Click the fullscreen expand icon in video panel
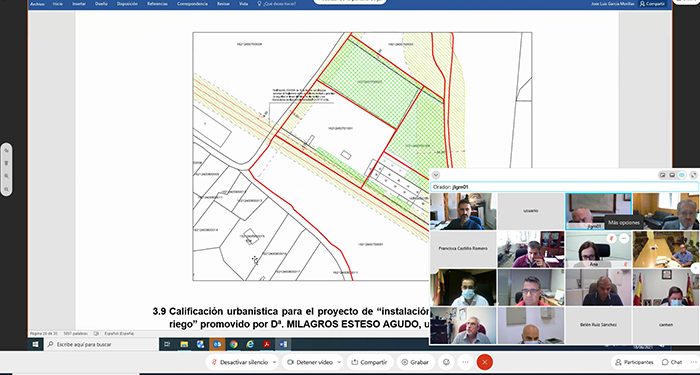The width and height of the screenshot is (700, 375). coord(693,175)
